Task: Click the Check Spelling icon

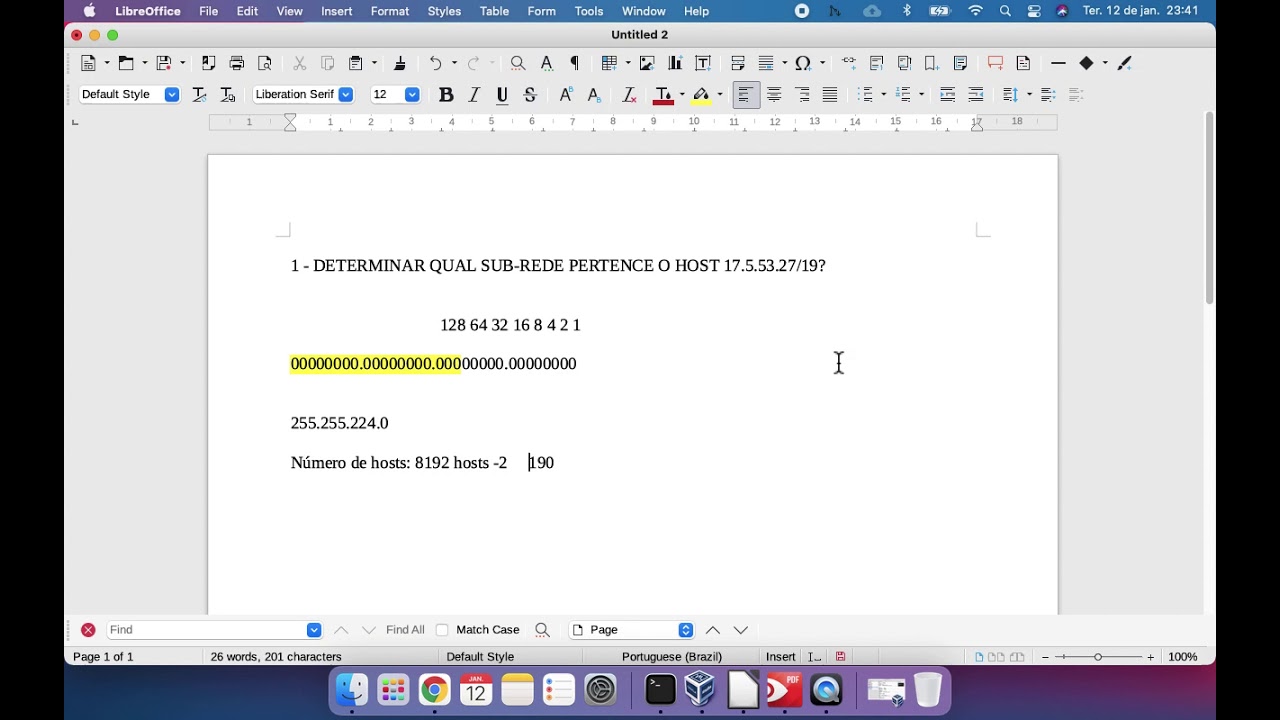Action: [x=547, y=63]
